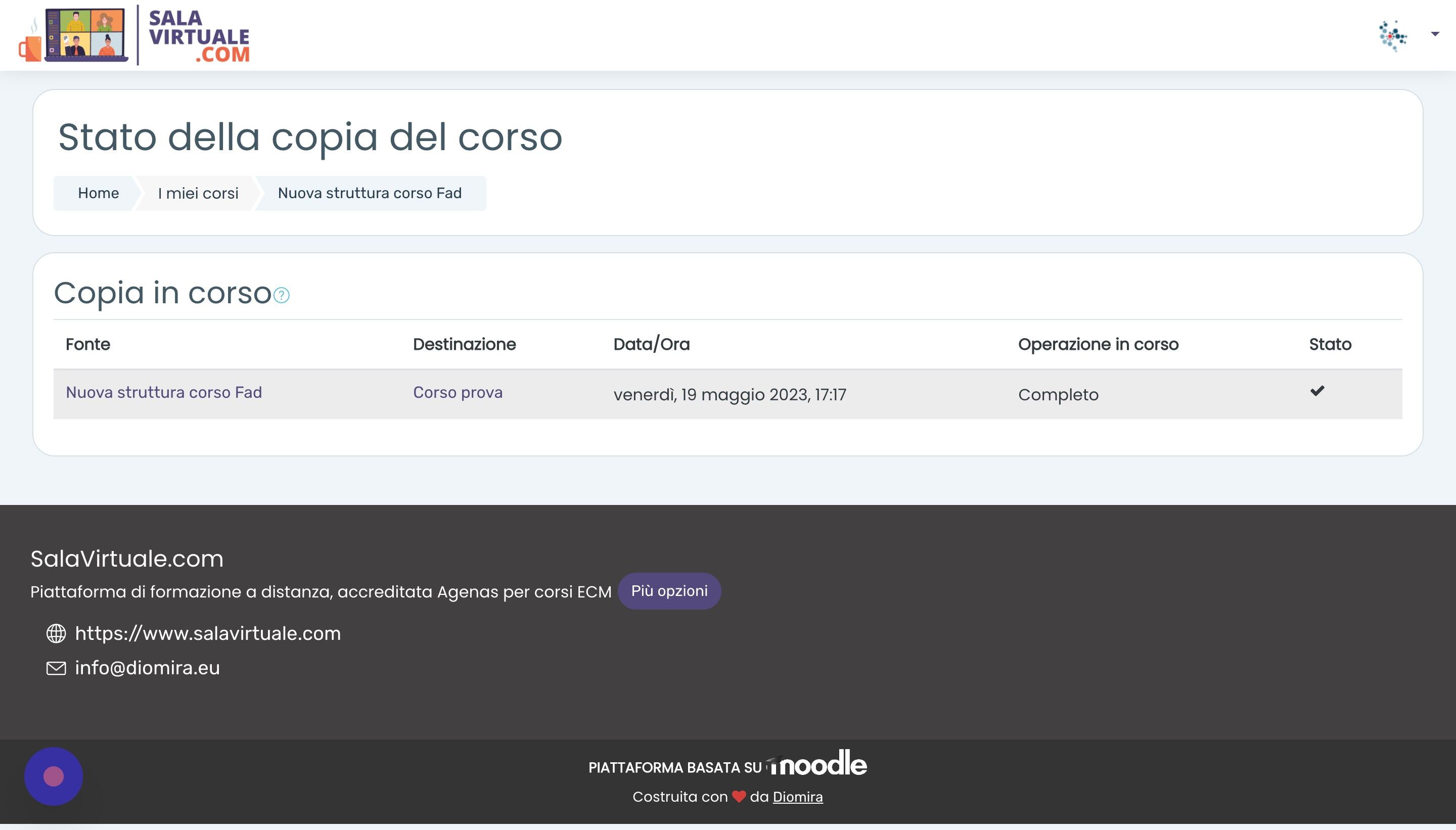Click the purple floating button bottom left

54,776
